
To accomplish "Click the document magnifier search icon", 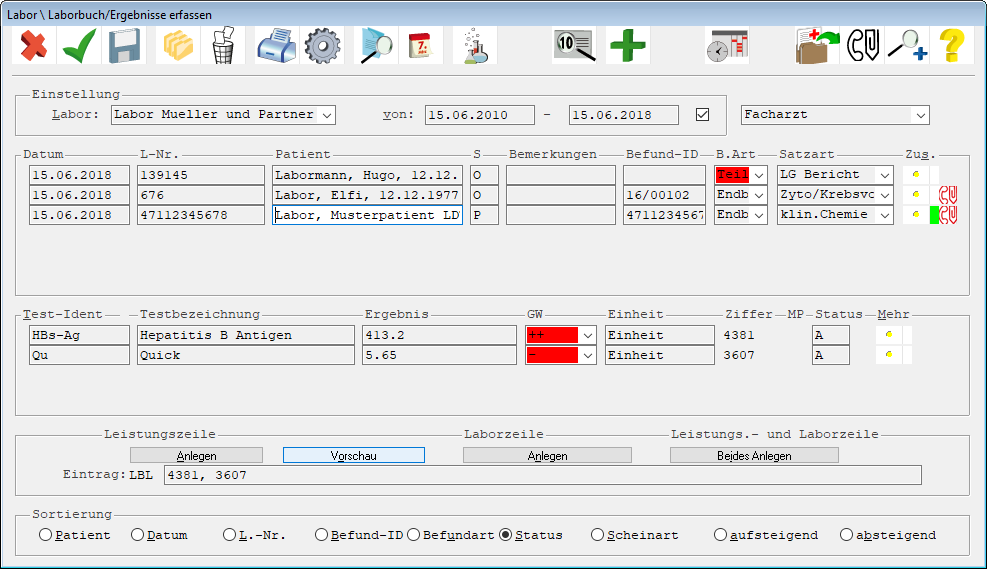I will click(376, 45).
